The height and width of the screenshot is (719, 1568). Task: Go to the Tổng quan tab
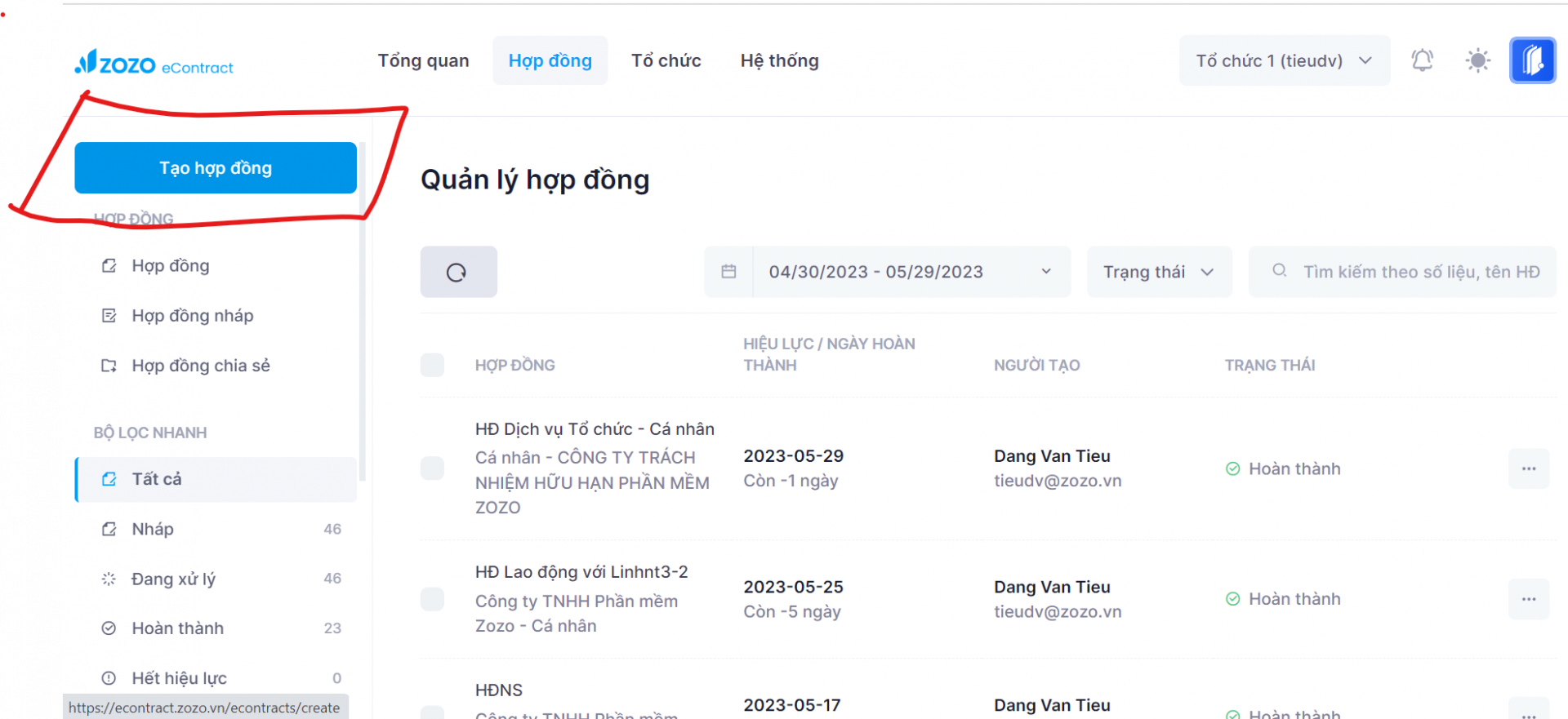coord(423,60)
